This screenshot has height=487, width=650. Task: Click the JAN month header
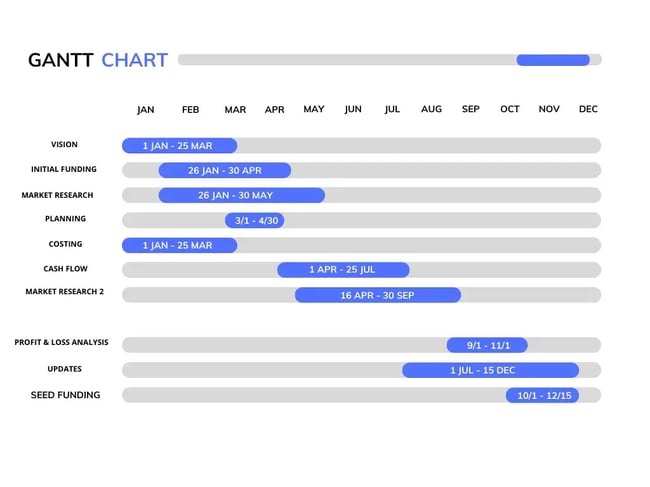146,110
